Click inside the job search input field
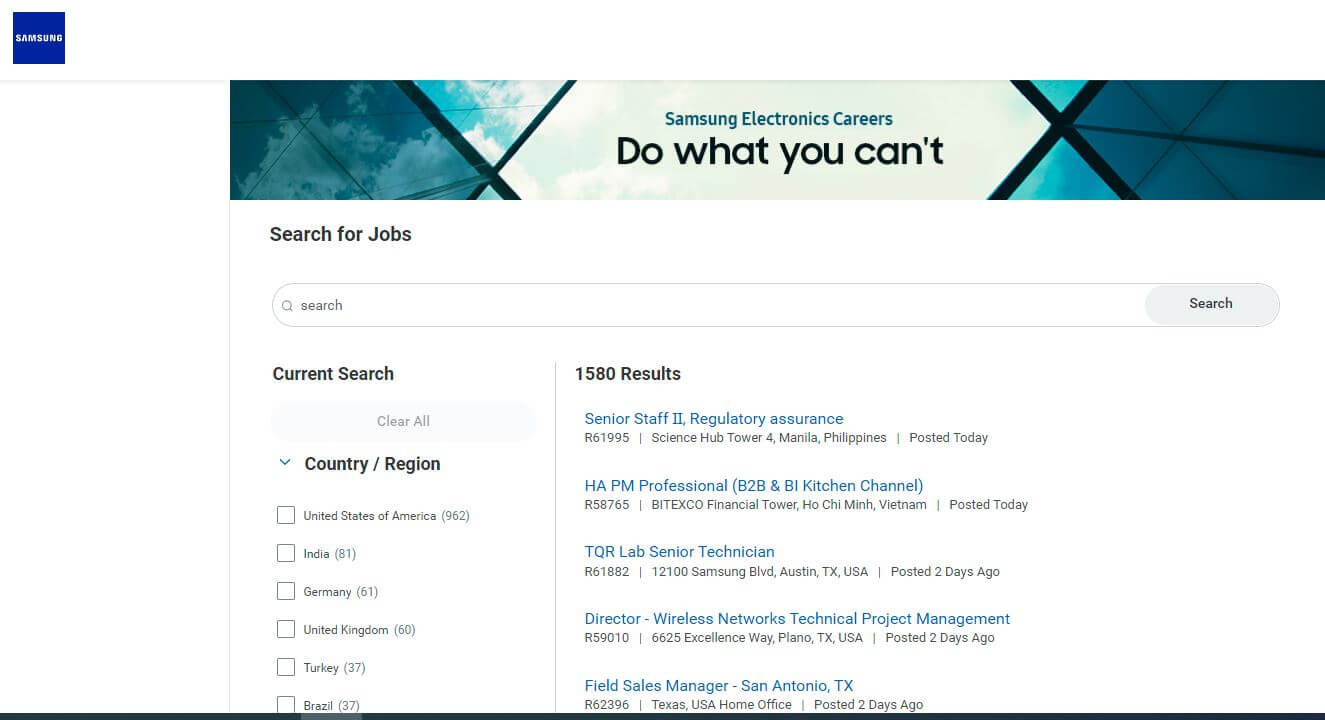 click(600, 304)
